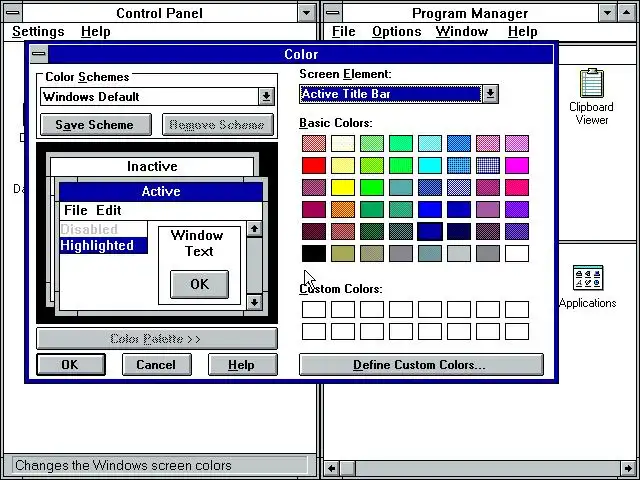The height and width of the screenshot is (480, 640).
Task: Click Program Manager horizontal scrollbar right arrow
Action: click(x=628, y=468)
